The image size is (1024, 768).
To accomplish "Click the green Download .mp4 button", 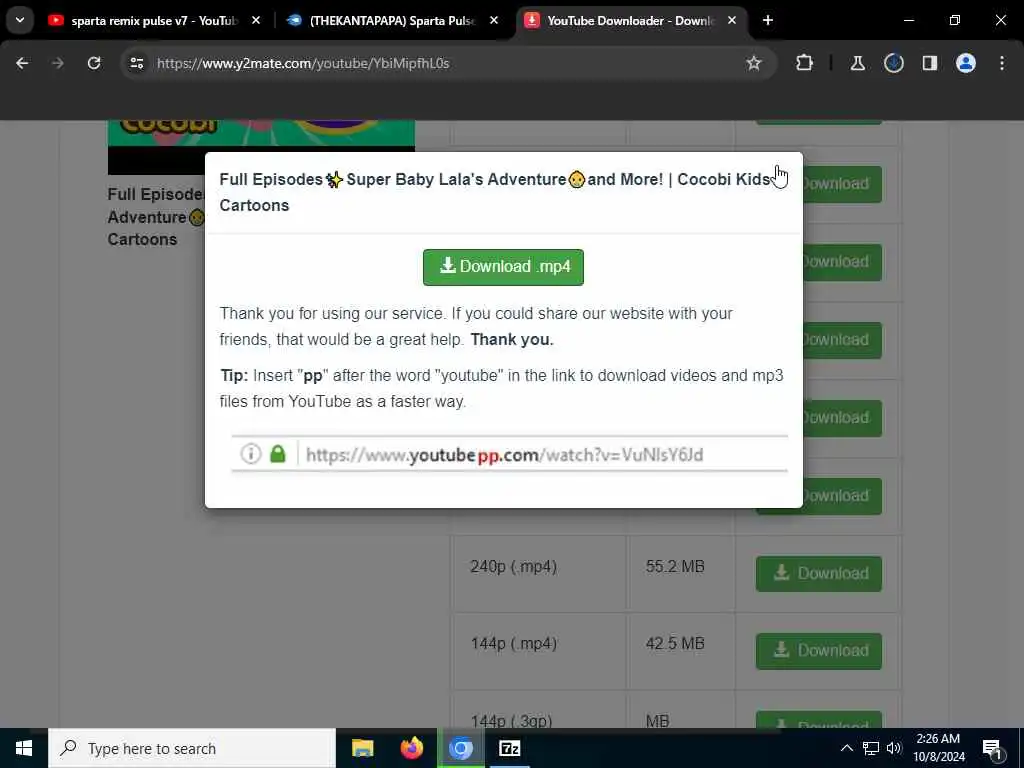I will point(503,267).
